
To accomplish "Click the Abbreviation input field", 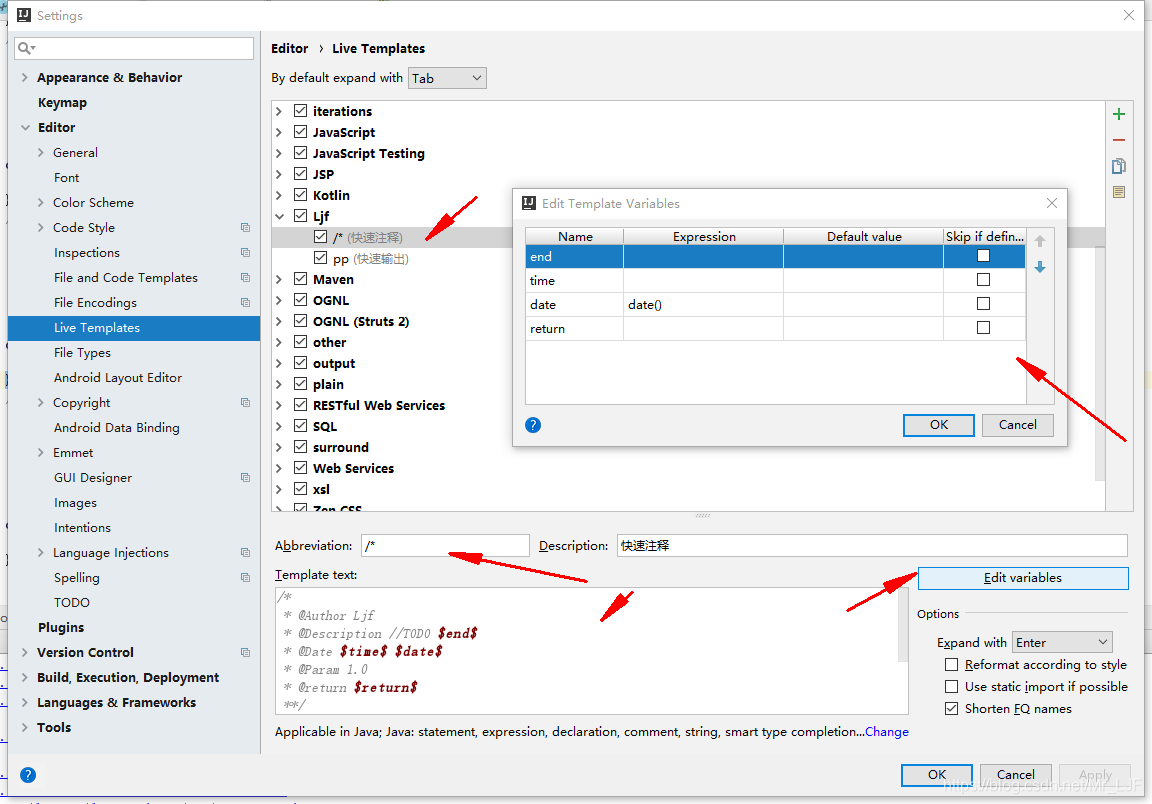I will pyautogui.click(x=445, y=545).
